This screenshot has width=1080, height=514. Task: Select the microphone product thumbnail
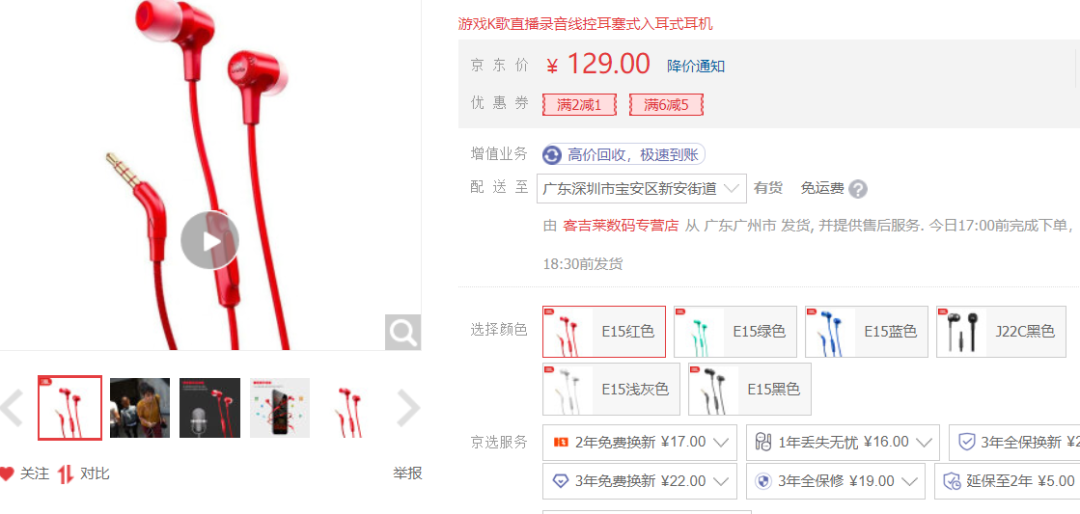[x=209, y=407]
